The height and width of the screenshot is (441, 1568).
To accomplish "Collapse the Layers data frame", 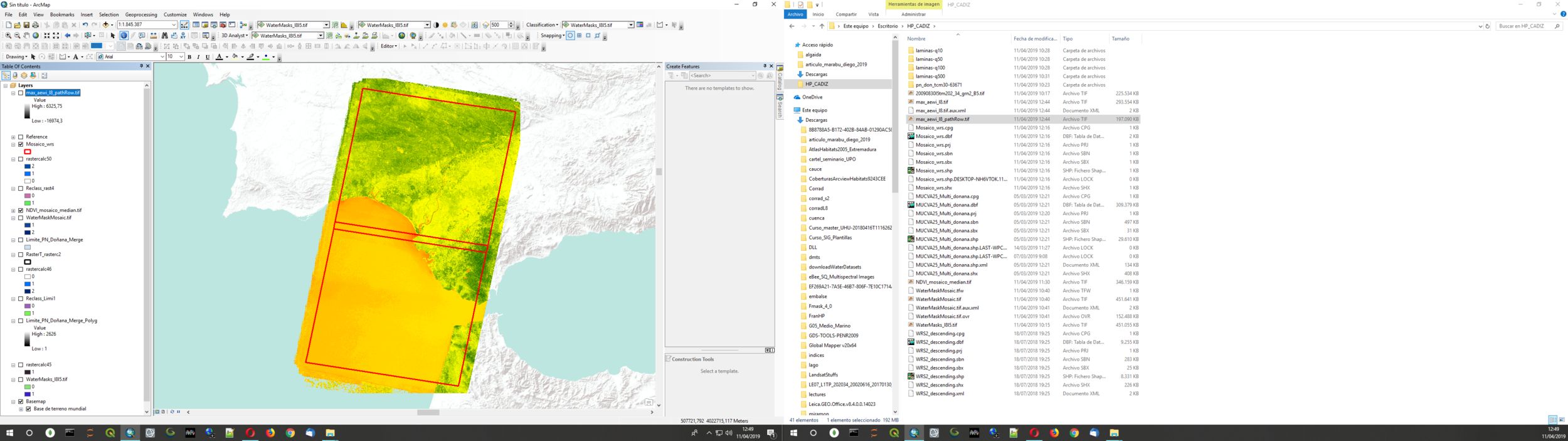I will 6,85.
